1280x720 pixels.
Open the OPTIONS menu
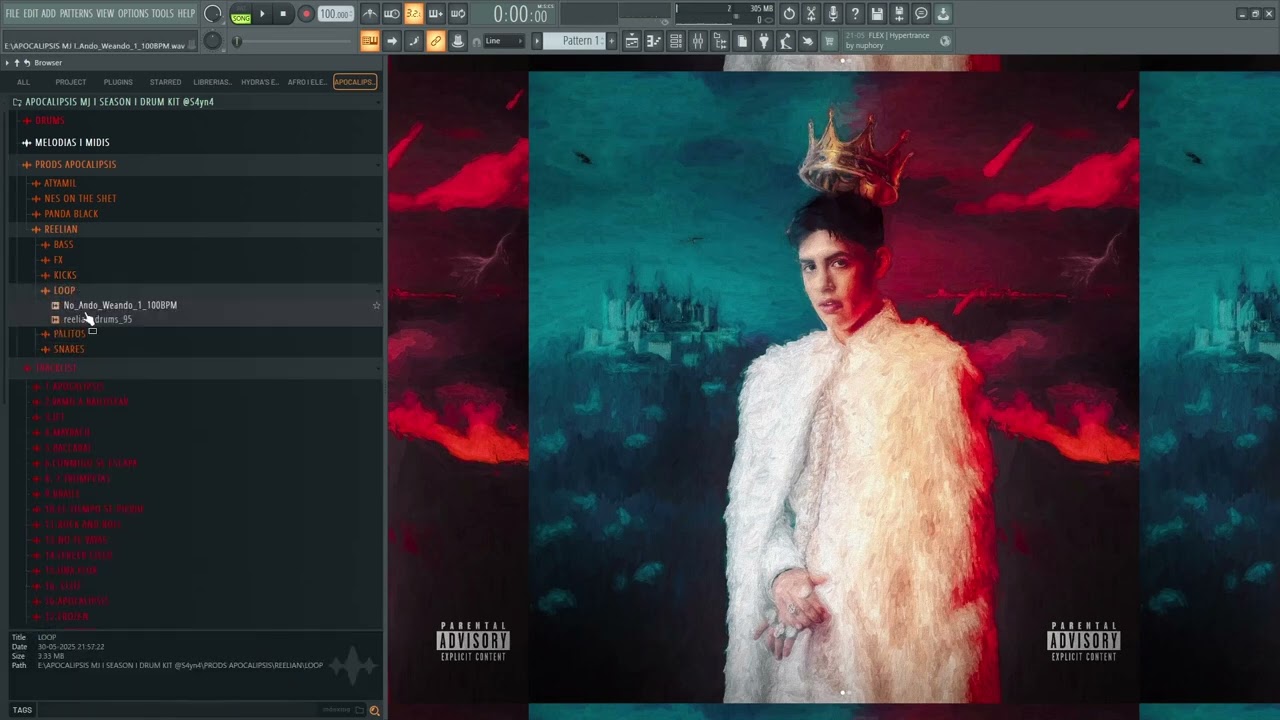(133, 14)
